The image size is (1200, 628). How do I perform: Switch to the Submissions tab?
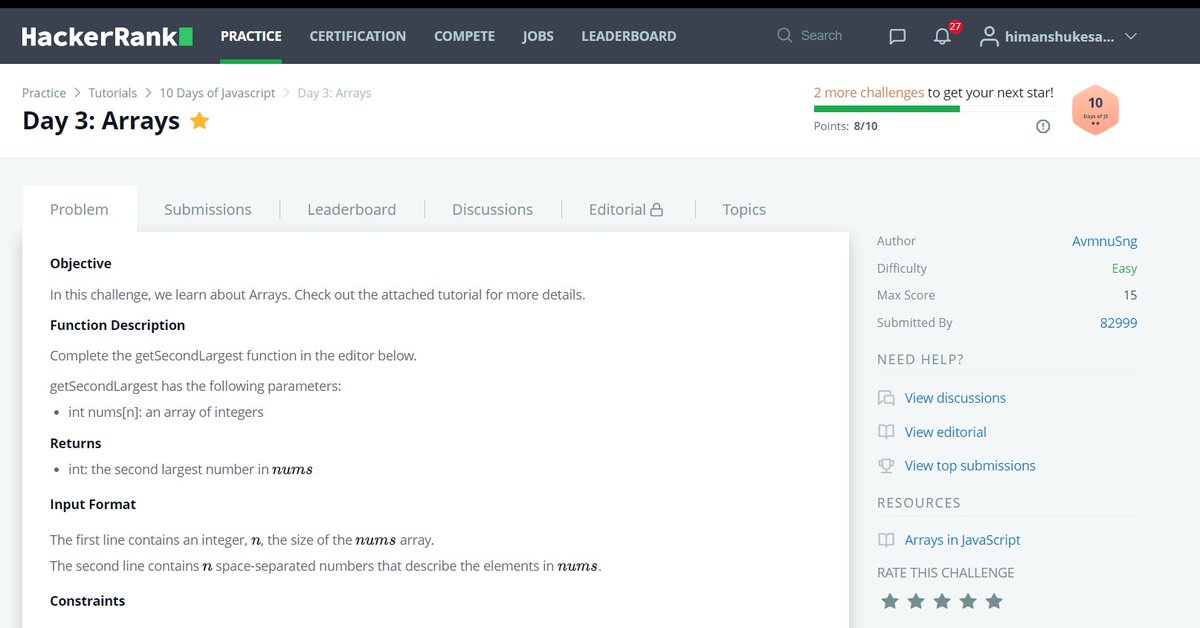(208, 209)
